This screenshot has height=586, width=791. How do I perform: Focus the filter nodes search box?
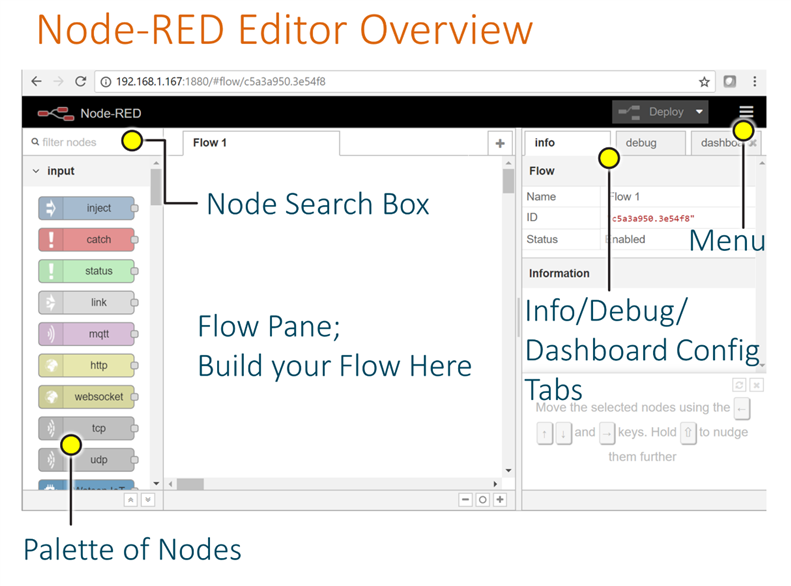click(76, 142)
